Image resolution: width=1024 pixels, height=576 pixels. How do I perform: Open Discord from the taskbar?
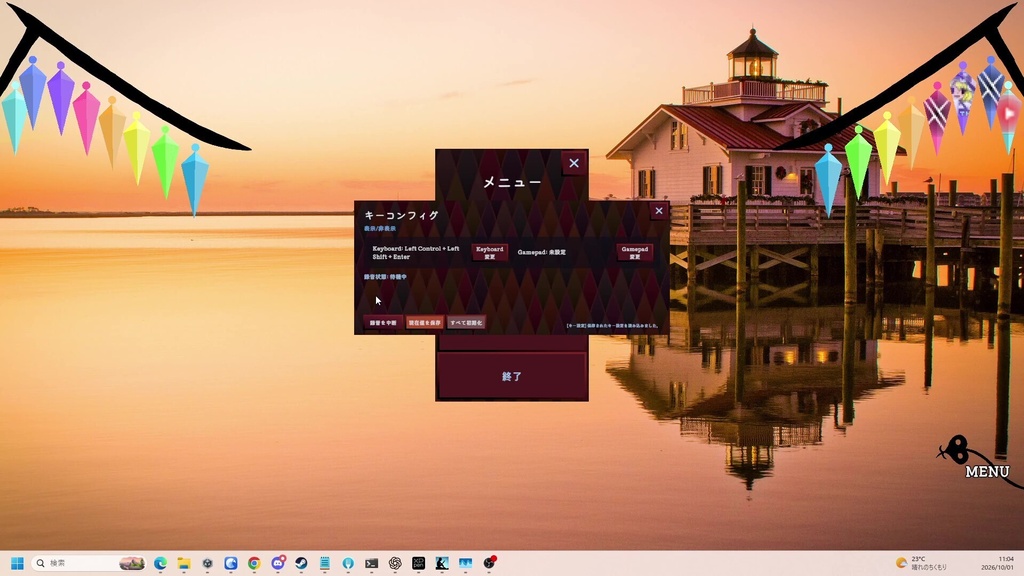[278, 563]
